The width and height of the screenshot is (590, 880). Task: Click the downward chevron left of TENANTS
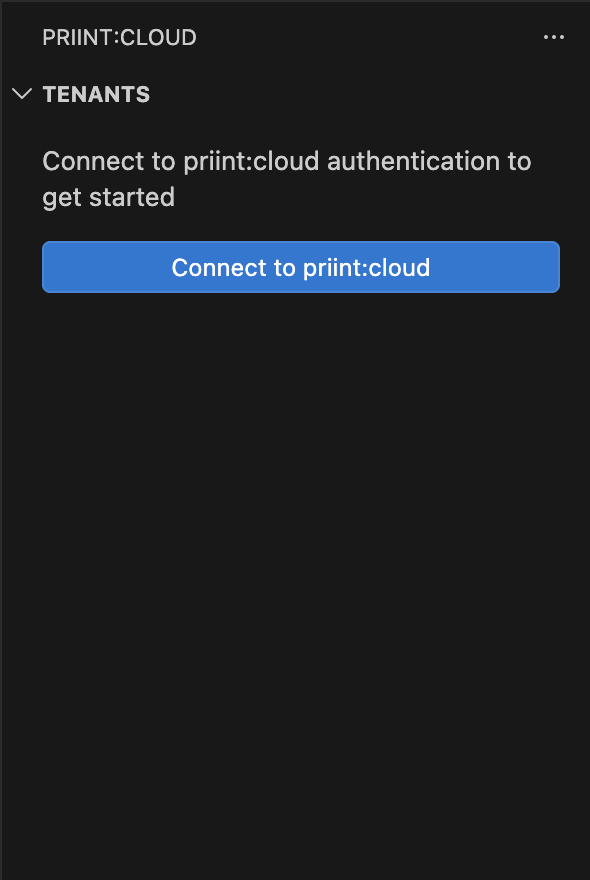[22, 94]
